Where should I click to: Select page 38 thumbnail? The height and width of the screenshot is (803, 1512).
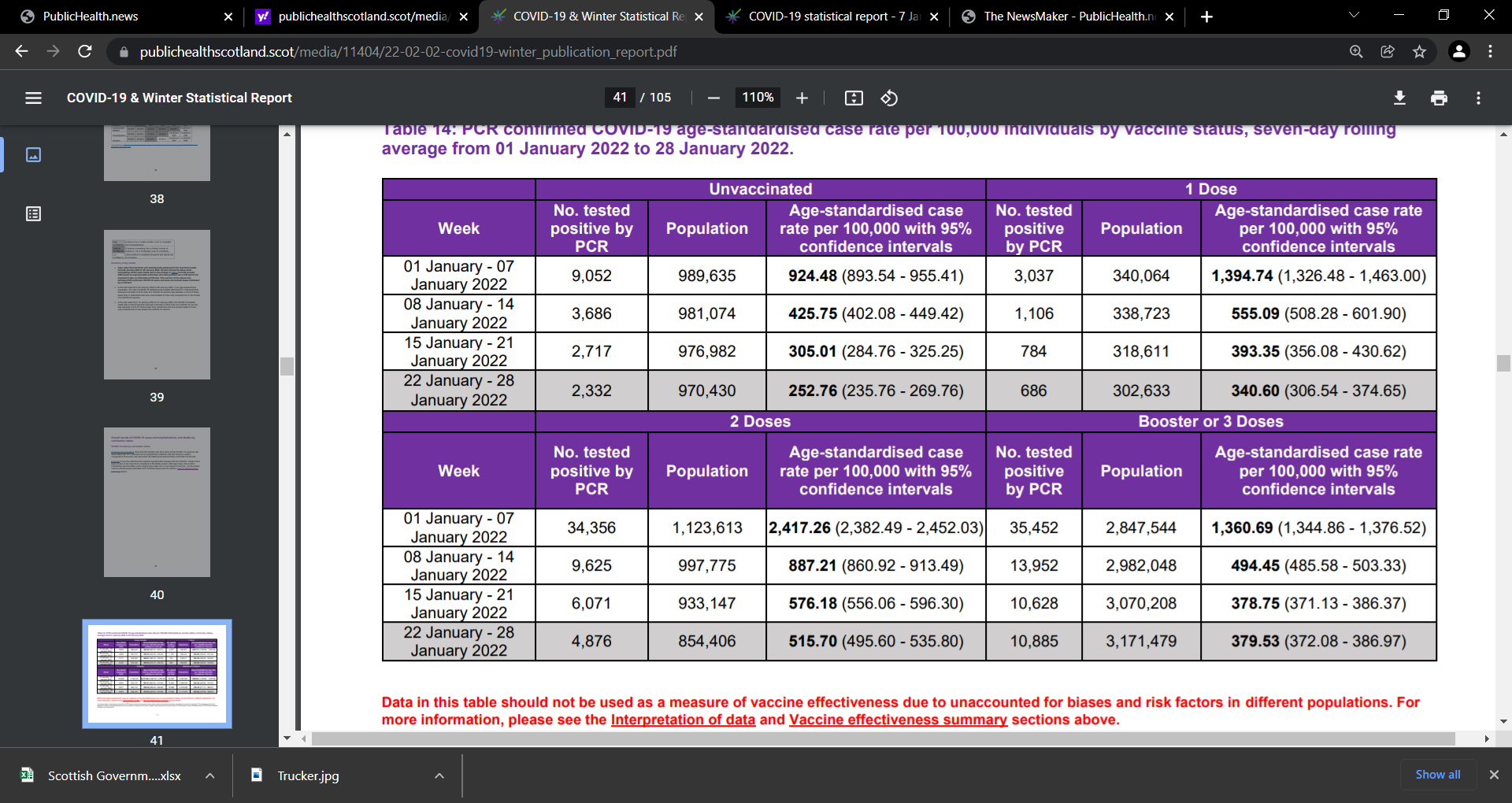pos(157,154)
